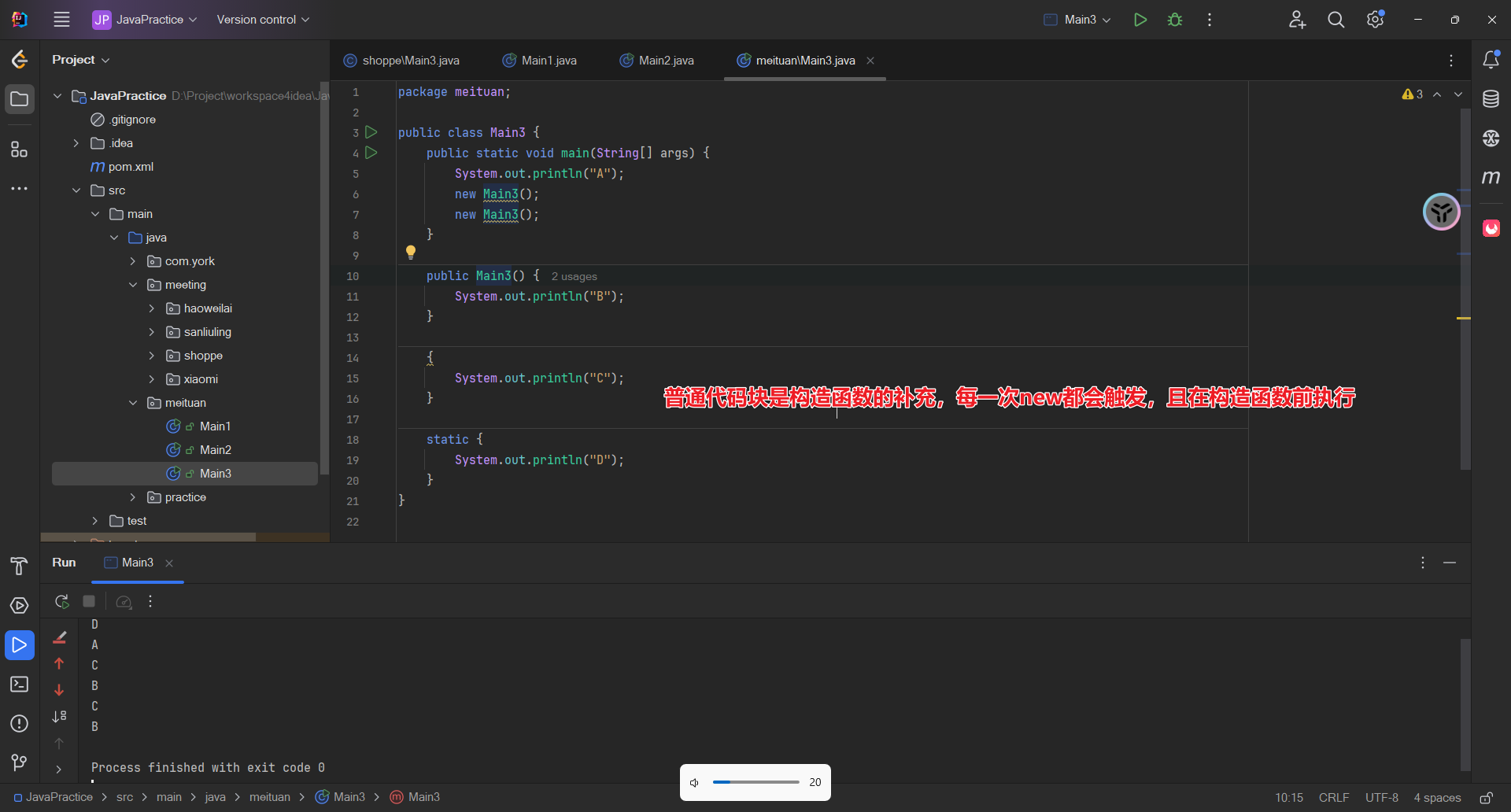Viewport: 1511px width, 812px height.
Task: Open the Build hammer tool window
Action: pos(20,567)
